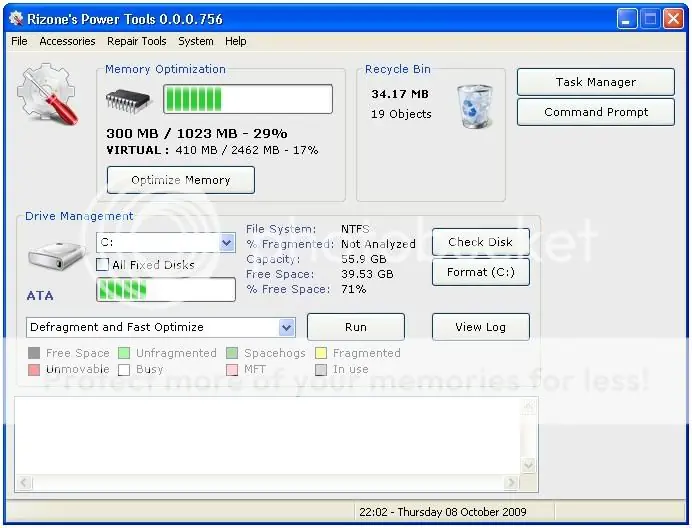Click the Not Analyzed fragmentation value
This screenshot has height=528, width=692.
[378, 244]
